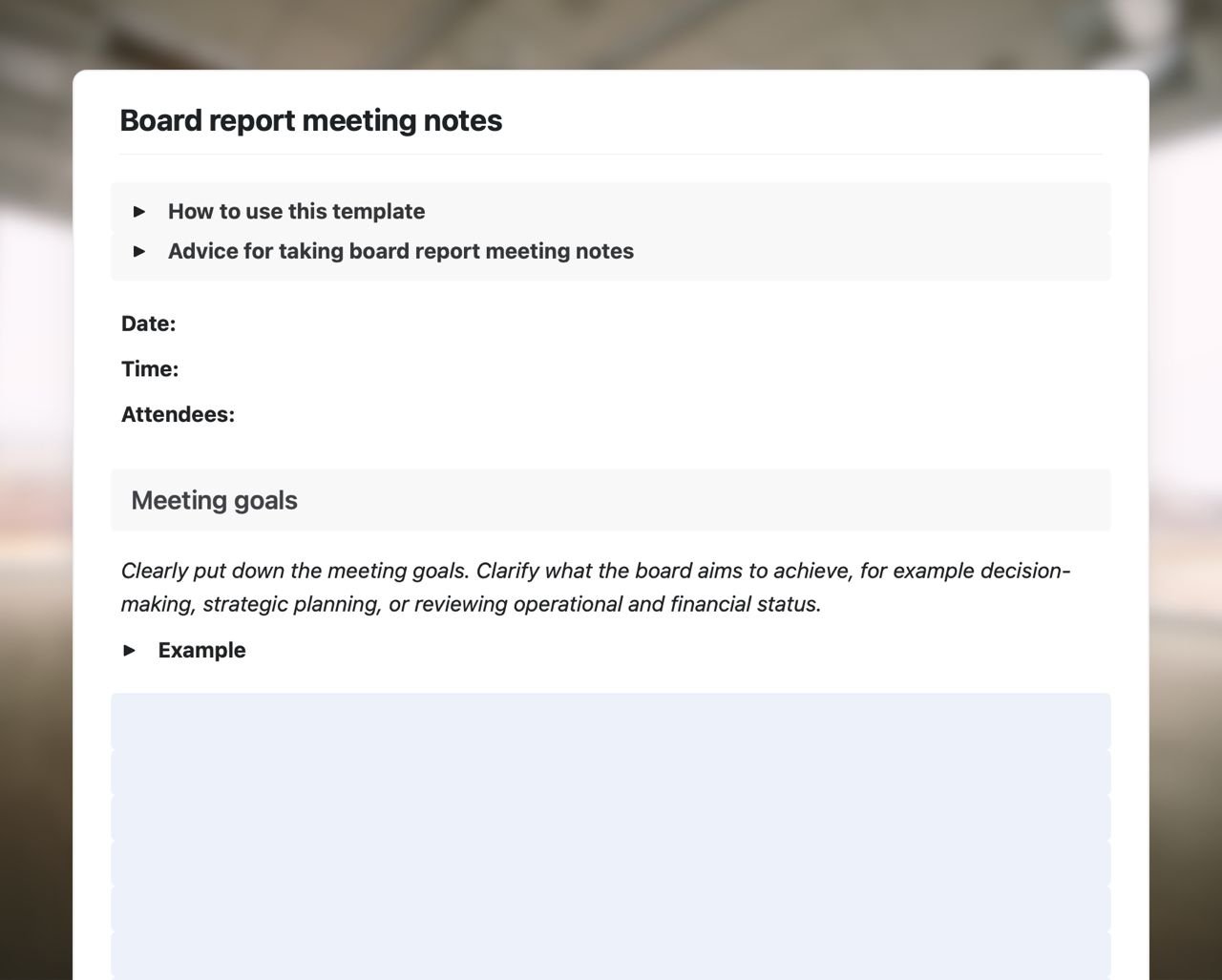Click the 'How to use this template' label text
The height and width of the screenshot is (980, 1222).
tap(296, 212)
